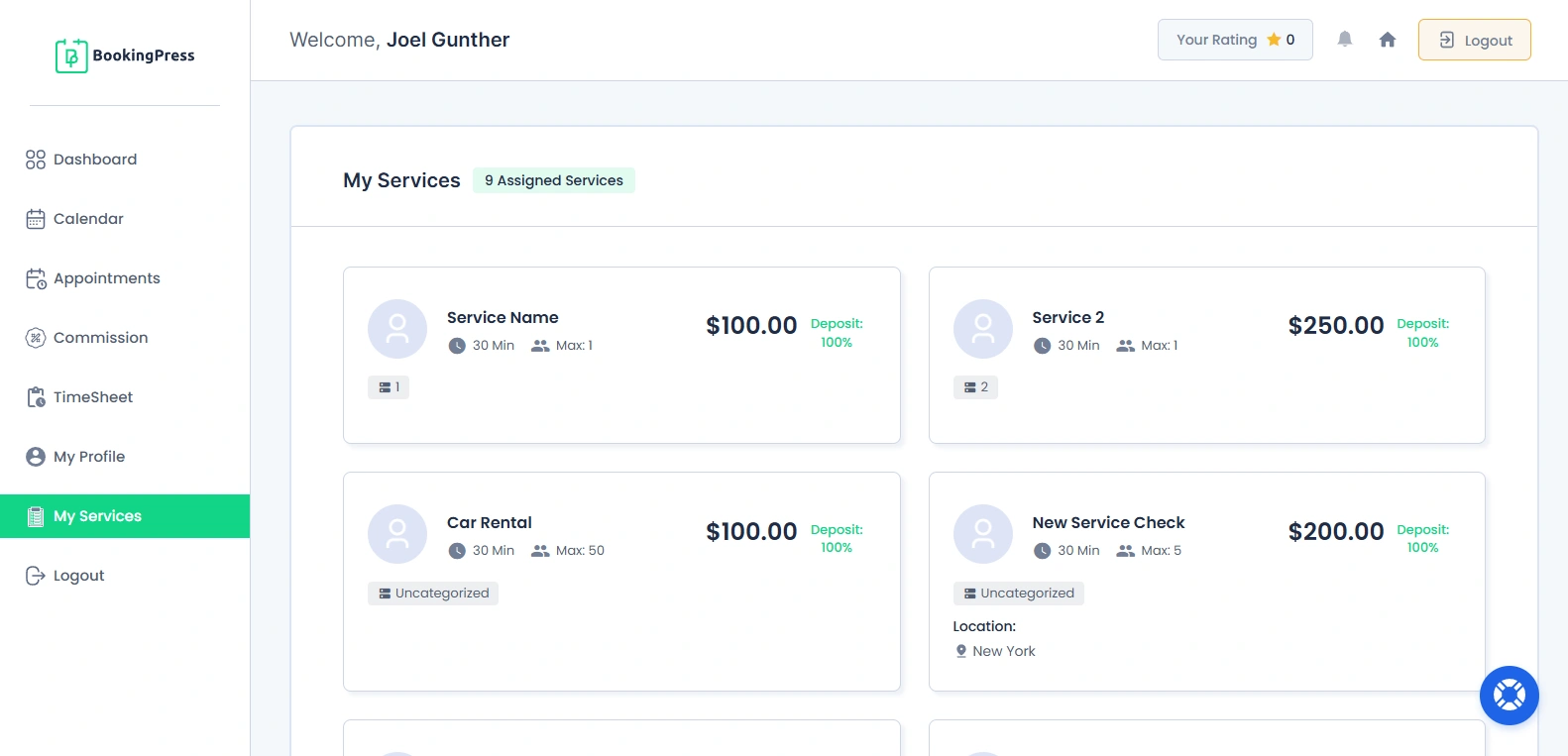Click the avatar on Service 2 card
The image size is (1568, 756).
(983, 329)
